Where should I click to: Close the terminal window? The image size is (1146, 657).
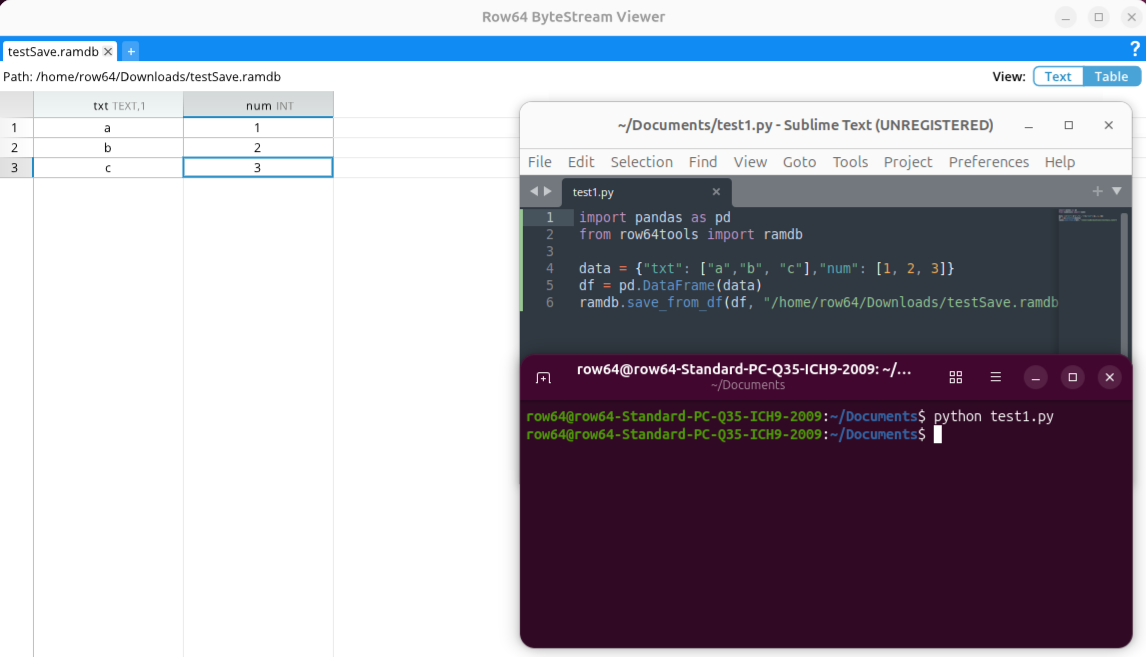click(x=1109, y=377)
